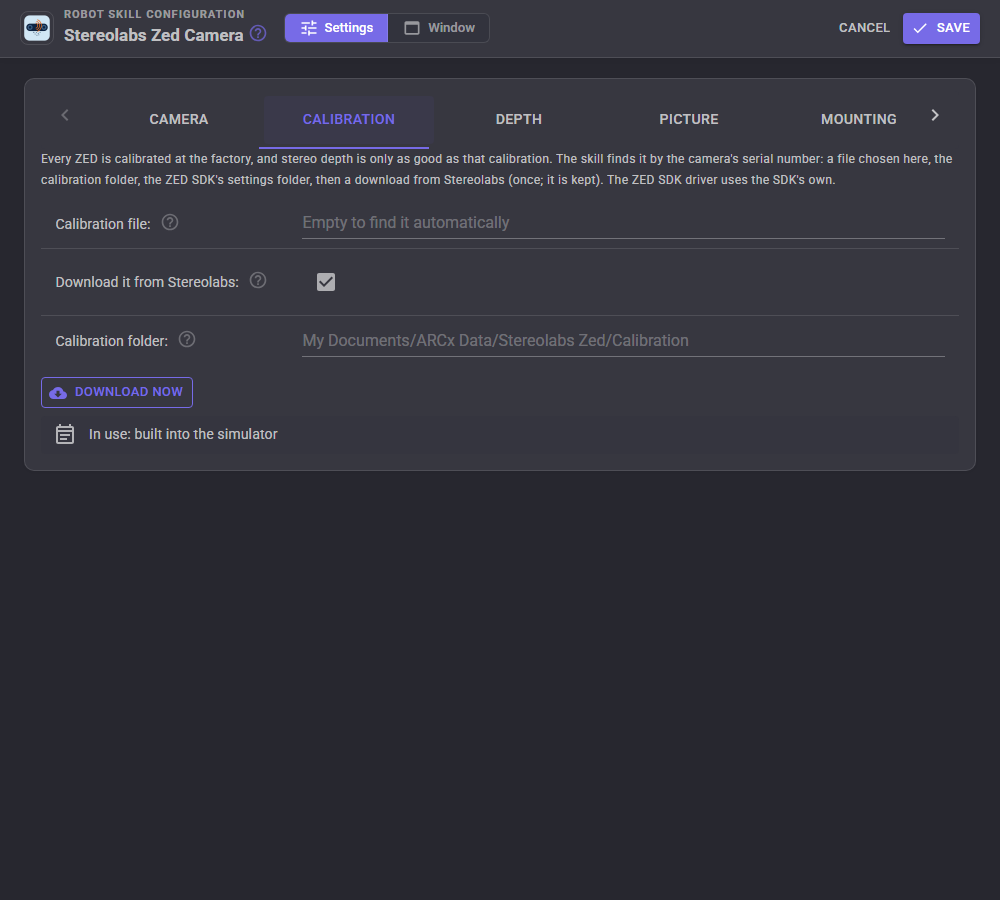Focus the Calibration folder path field
The image size is (1000, 900).
pos(623,341)
